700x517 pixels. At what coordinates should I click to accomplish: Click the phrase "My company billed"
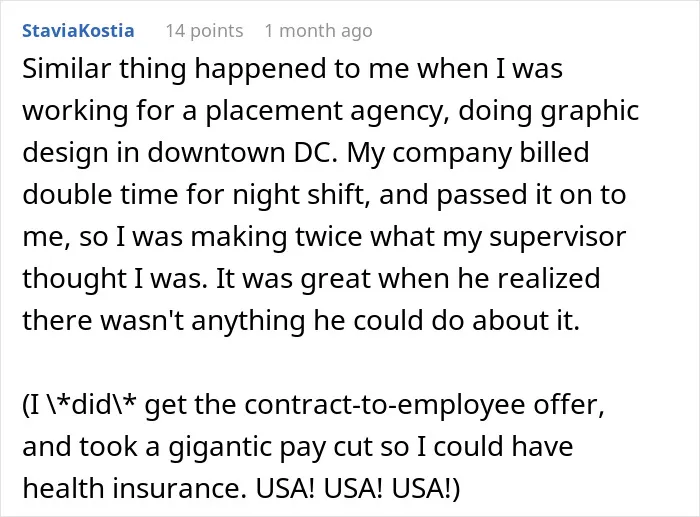tap(468, 152)
